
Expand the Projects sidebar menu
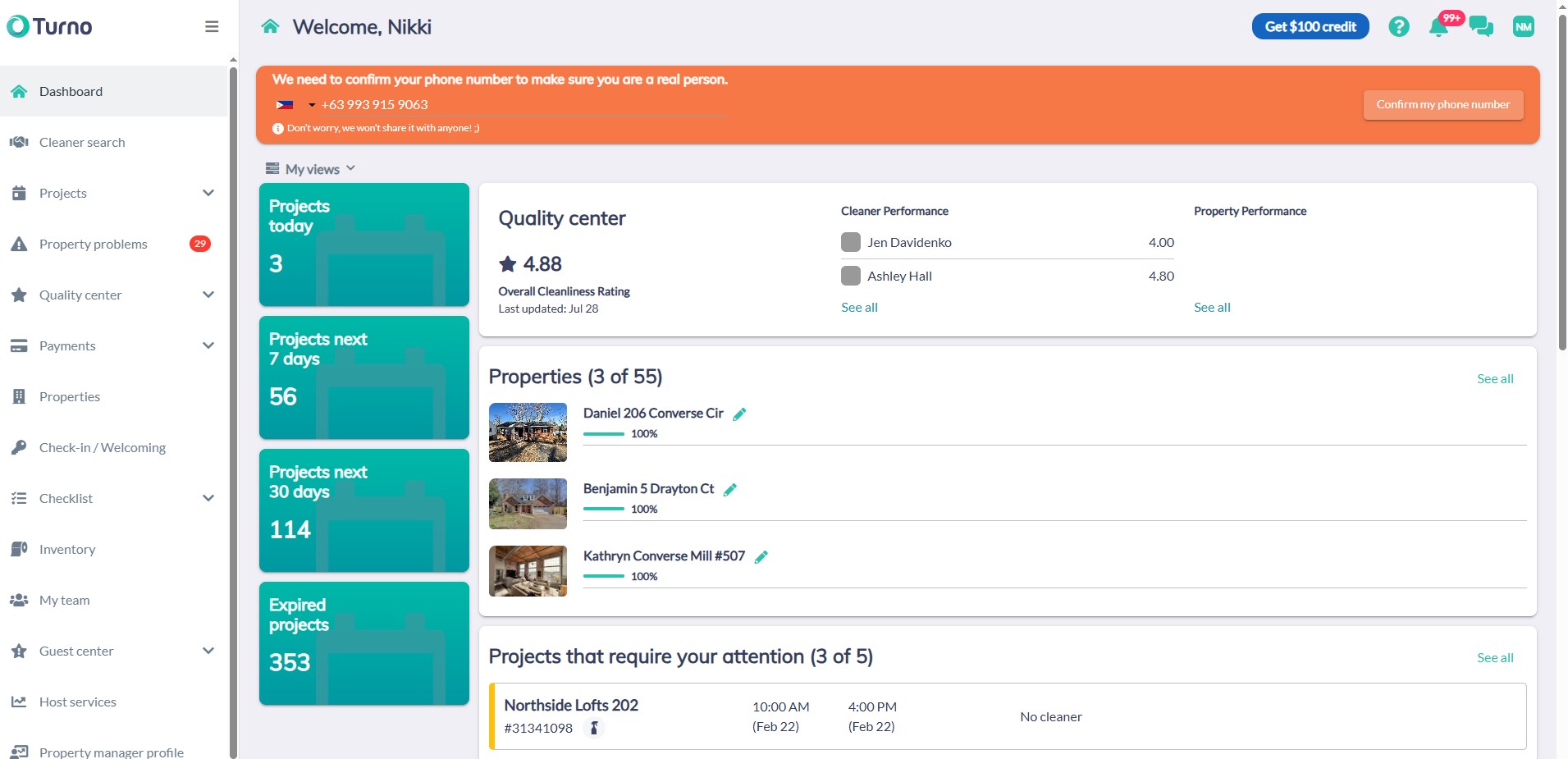click(x=208, y=193)
